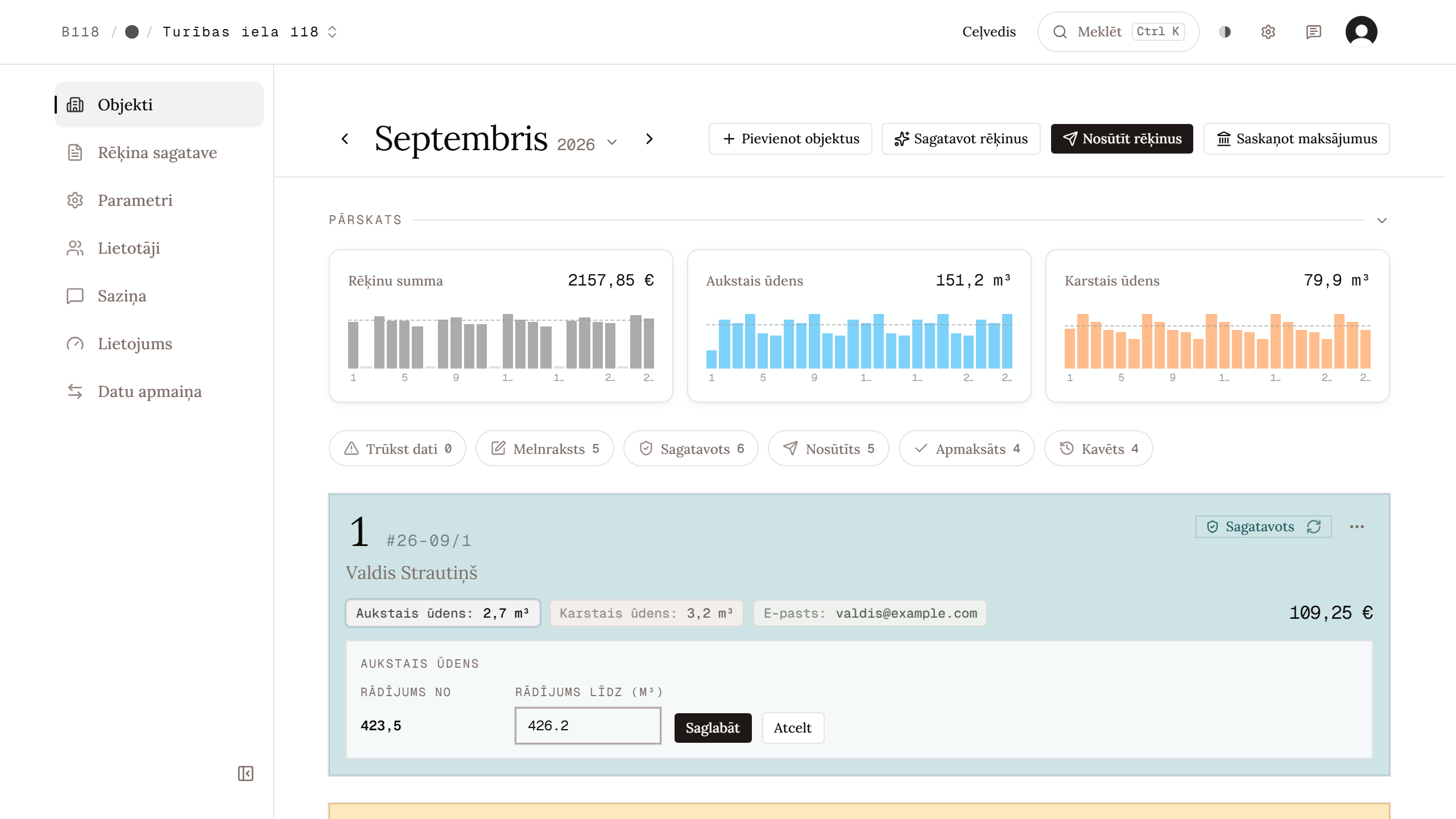Click Saglabāt to save reading
The width and height of the screenshot is (1456, 819).
(713, 728)
